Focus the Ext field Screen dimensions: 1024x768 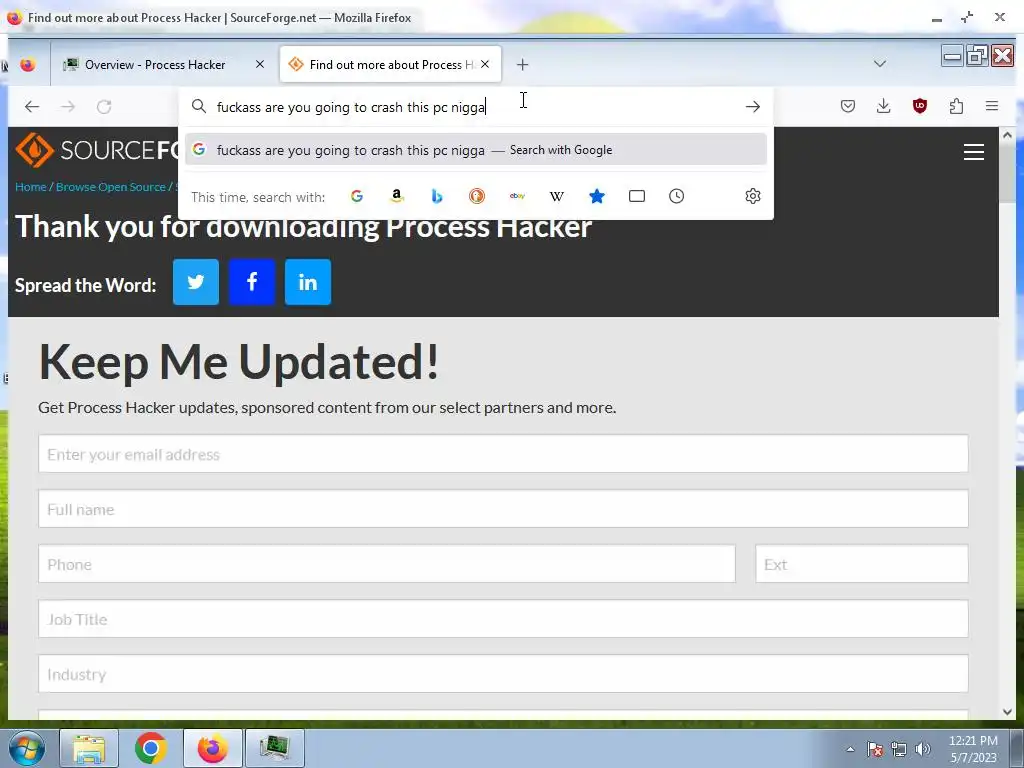861,564
